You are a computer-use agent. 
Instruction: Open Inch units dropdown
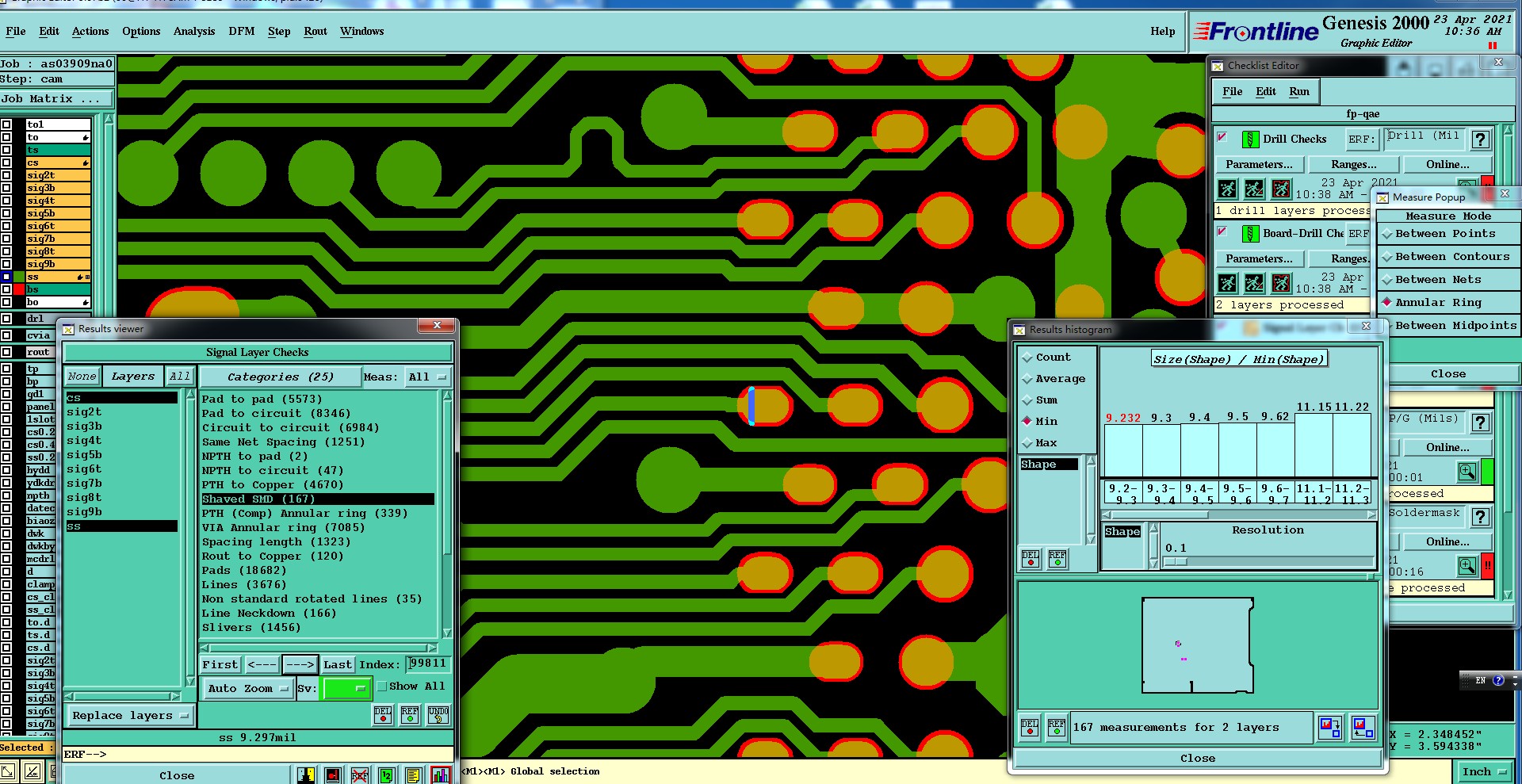pos(1485,771)
